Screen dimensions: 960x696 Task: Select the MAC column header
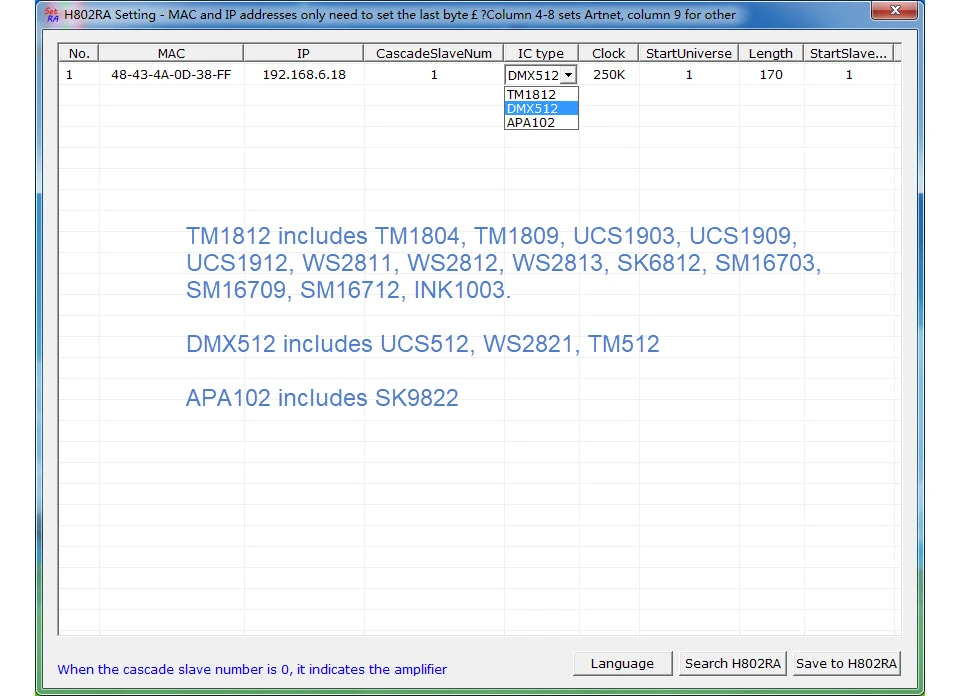point(171,53)
